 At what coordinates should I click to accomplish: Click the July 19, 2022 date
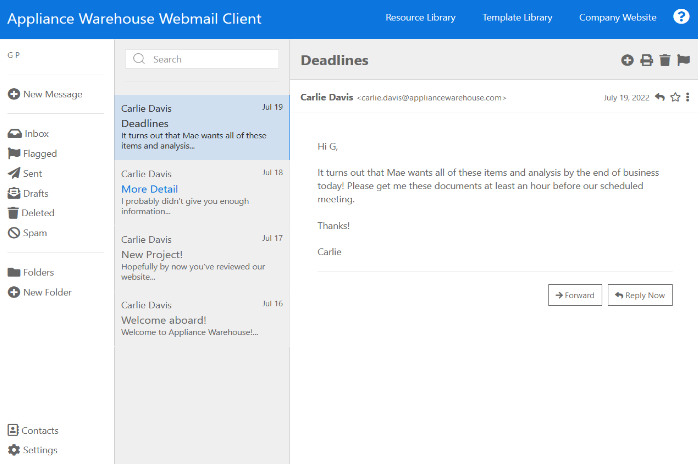pyautogui.click(x=626, y=98)
